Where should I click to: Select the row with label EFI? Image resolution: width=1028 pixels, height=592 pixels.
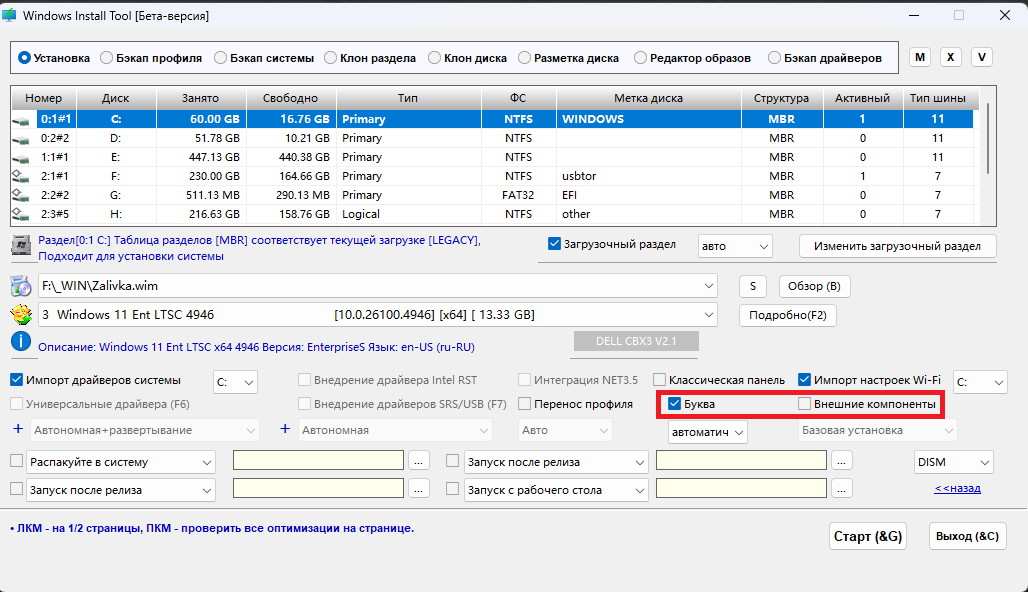tap(492, 195)
